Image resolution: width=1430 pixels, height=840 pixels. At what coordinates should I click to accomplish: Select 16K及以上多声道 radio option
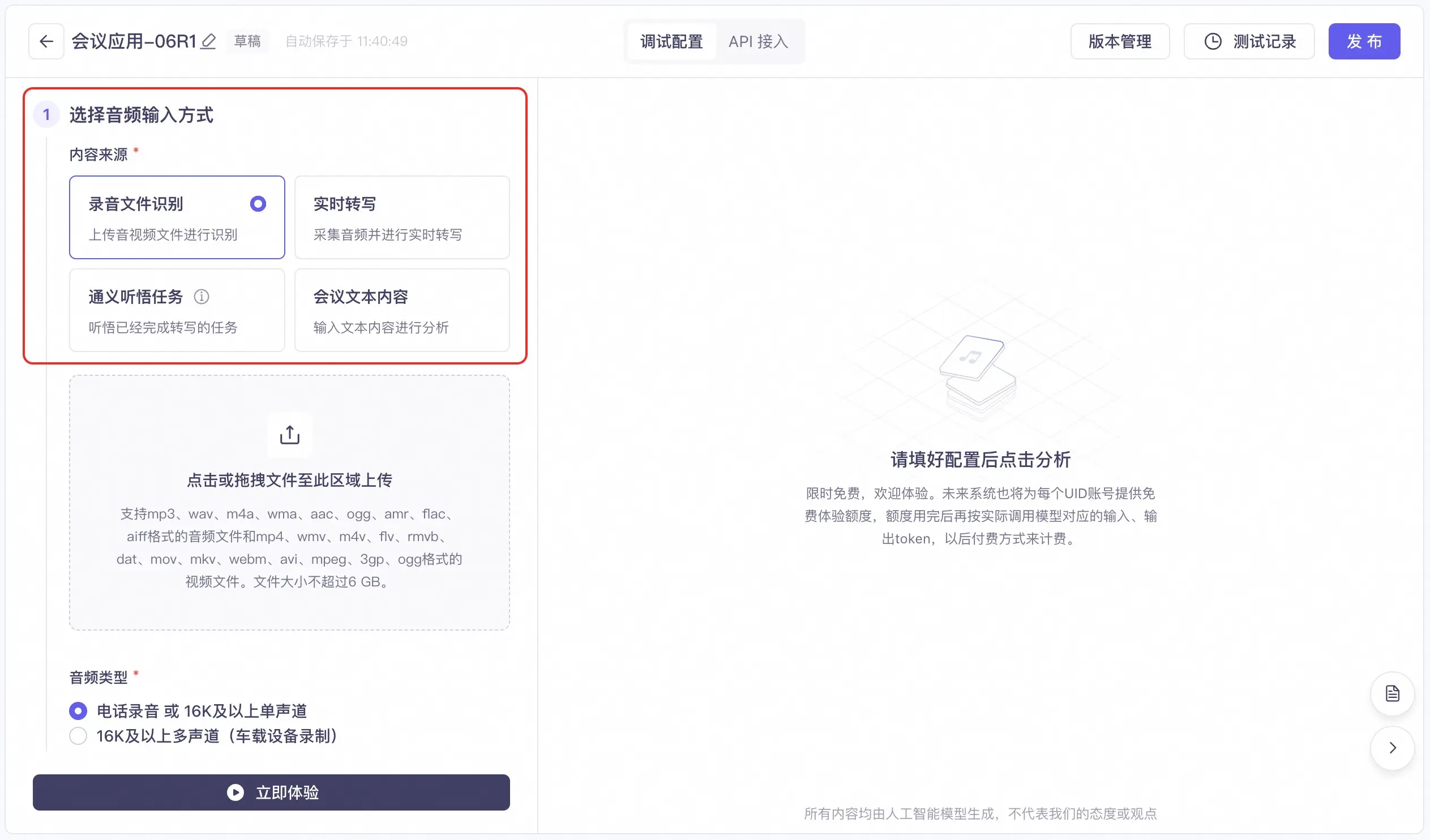tap(78, 736)
